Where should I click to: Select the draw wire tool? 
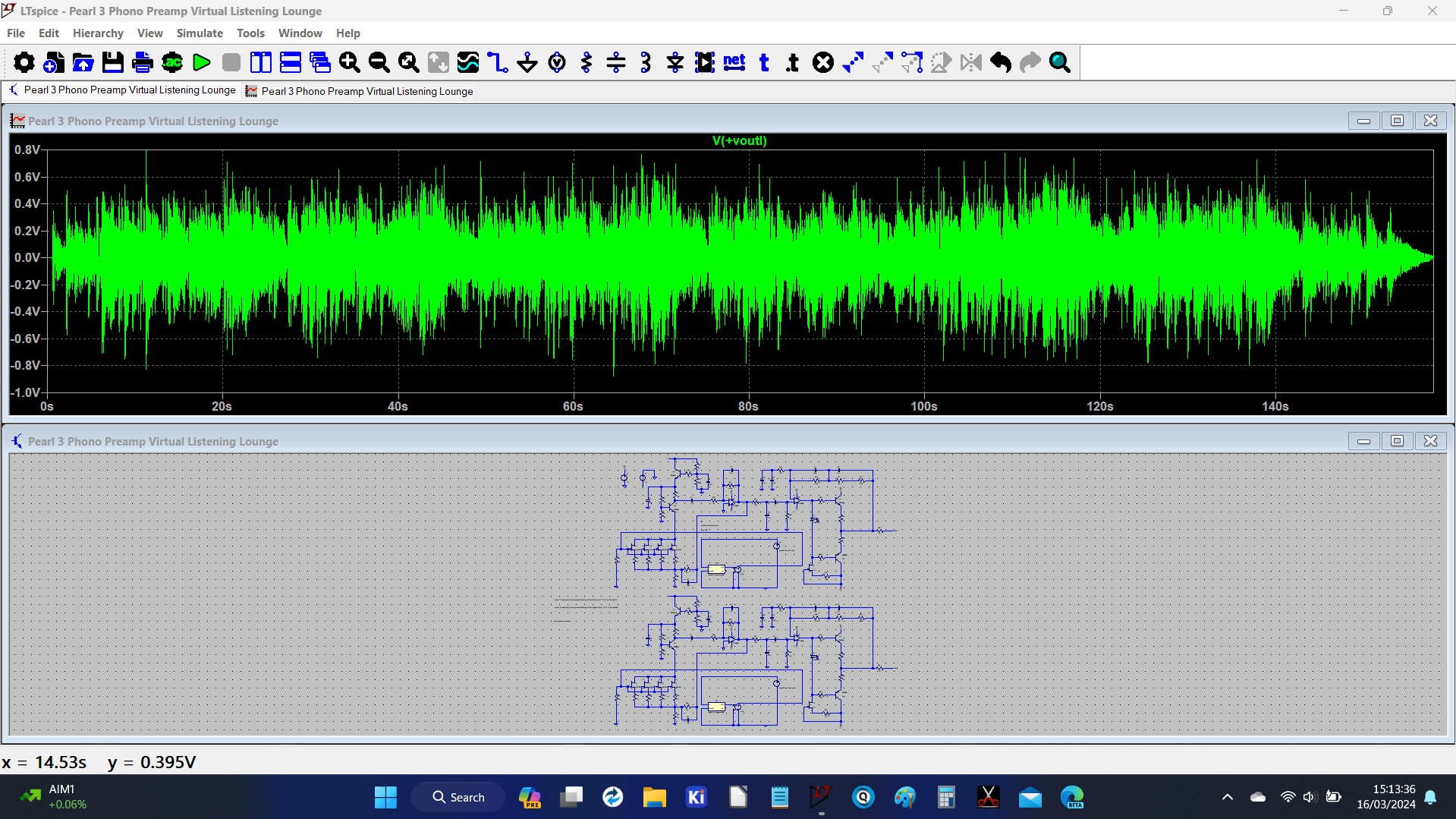point(498,62)
